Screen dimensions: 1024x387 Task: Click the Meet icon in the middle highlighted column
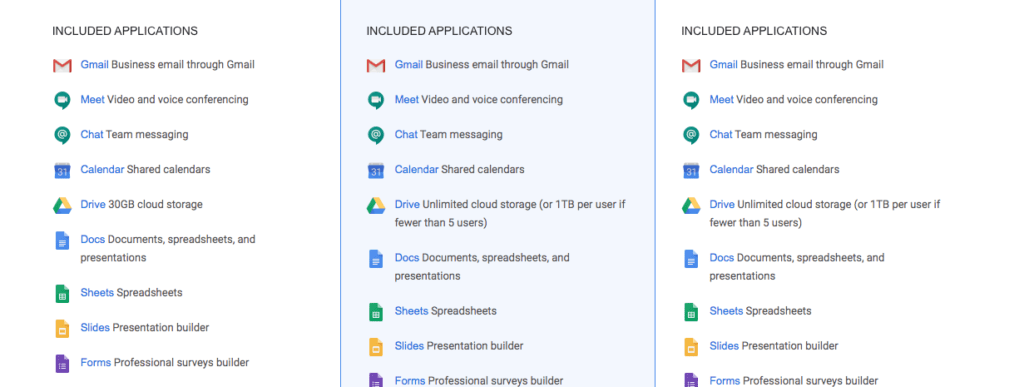tap(376, 101)
